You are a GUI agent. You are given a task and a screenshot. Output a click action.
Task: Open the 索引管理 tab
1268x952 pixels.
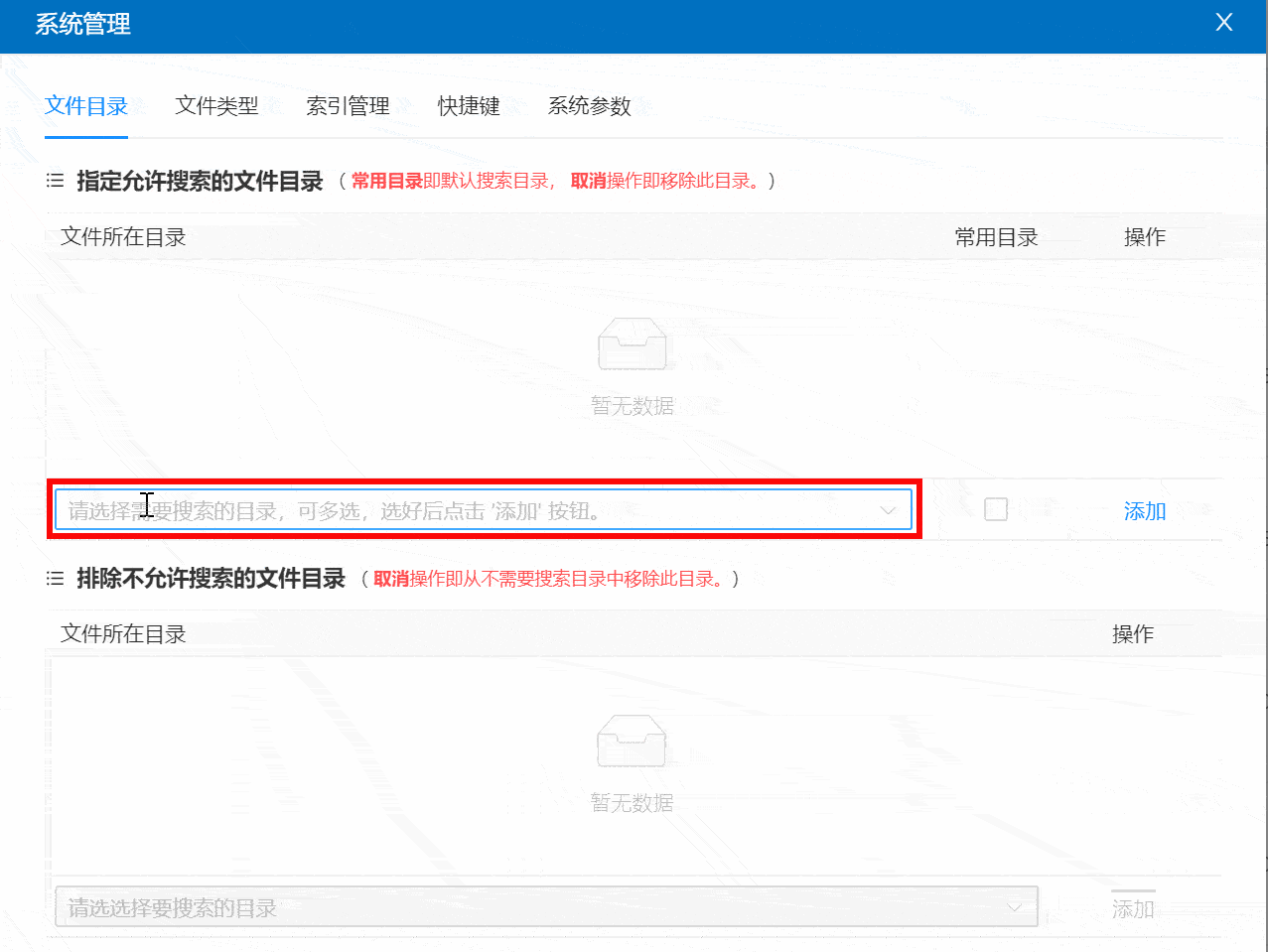348,106
